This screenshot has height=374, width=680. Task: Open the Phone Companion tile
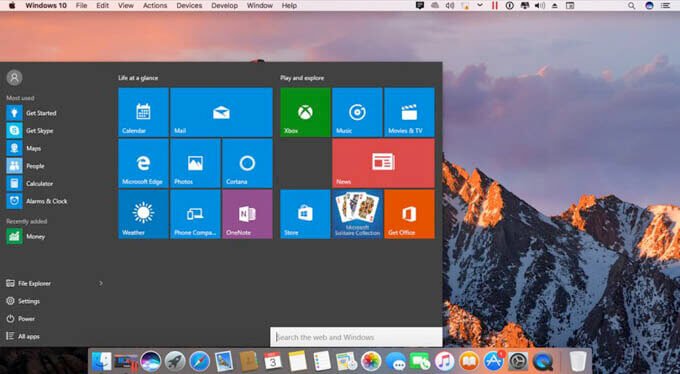(x=195, y=214)
